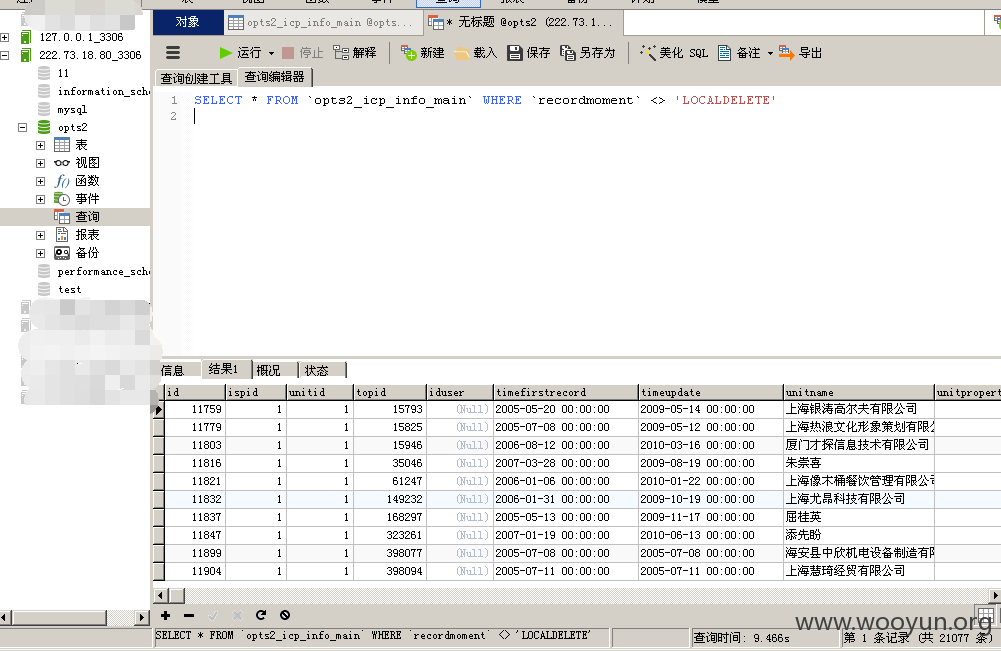Switch to the opts2_icp_info_main table tab
1001x651 pixels.
322,22
